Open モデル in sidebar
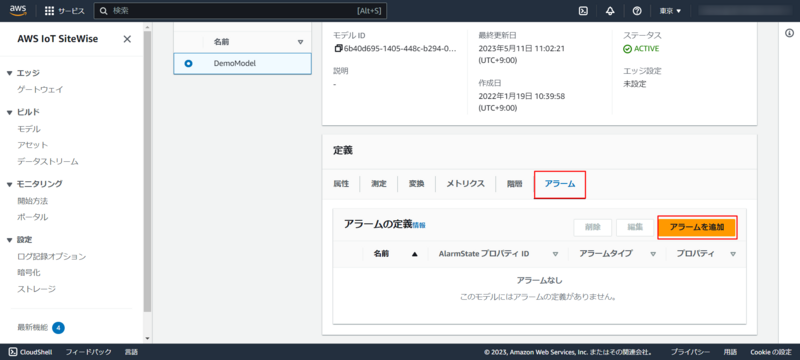This screenshot has width=800, height=360. click(x=29, y=129)
